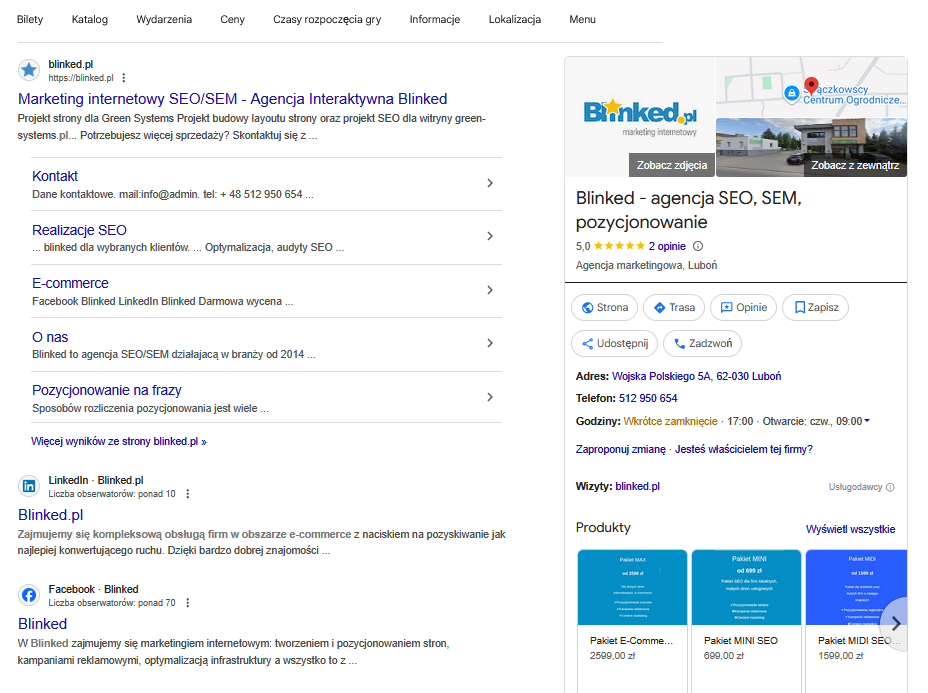Open options menu for the LinkedIn result

click(x=187, y=494)
